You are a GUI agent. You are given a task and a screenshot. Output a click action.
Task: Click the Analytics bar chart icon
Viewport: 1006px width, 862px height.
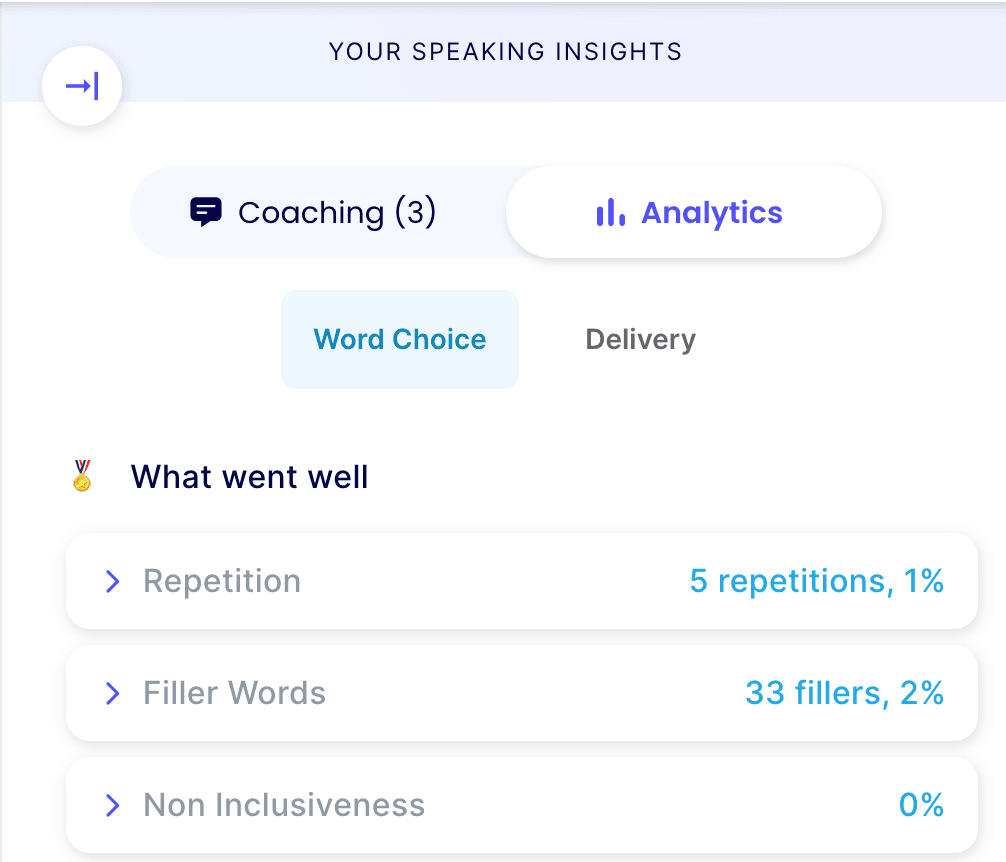click(x=610, y=212)
